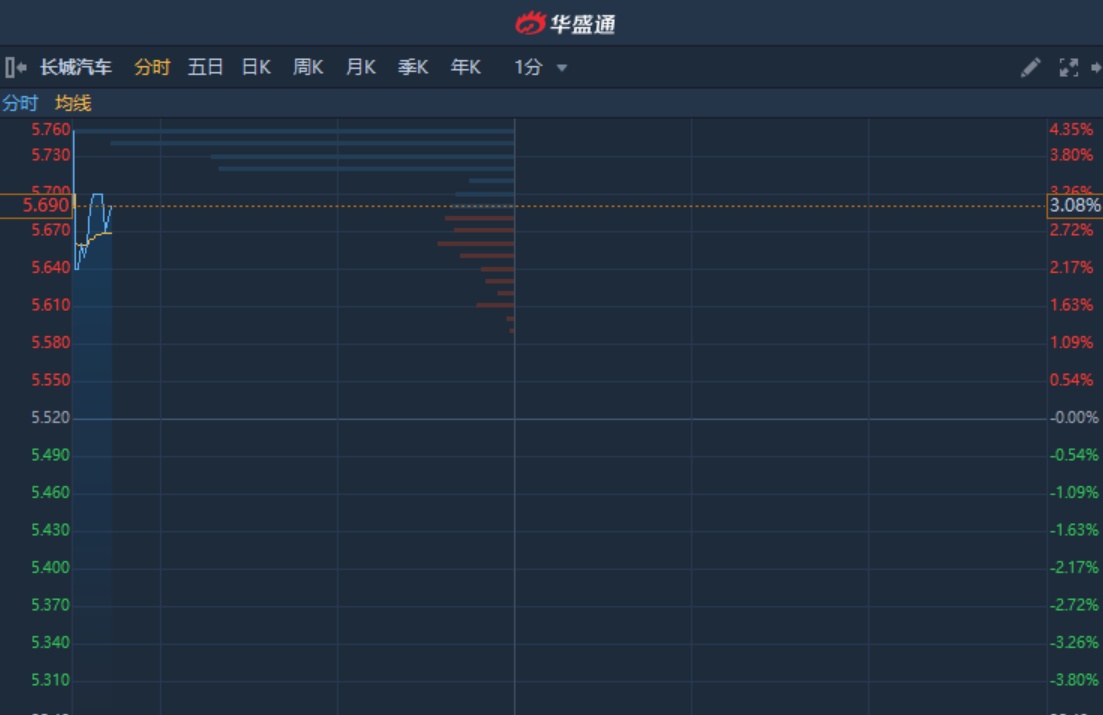Viewport: 1103px width, 715px height.
Task: Select the 季K quarterly chart tab
Action: [413, 68]
